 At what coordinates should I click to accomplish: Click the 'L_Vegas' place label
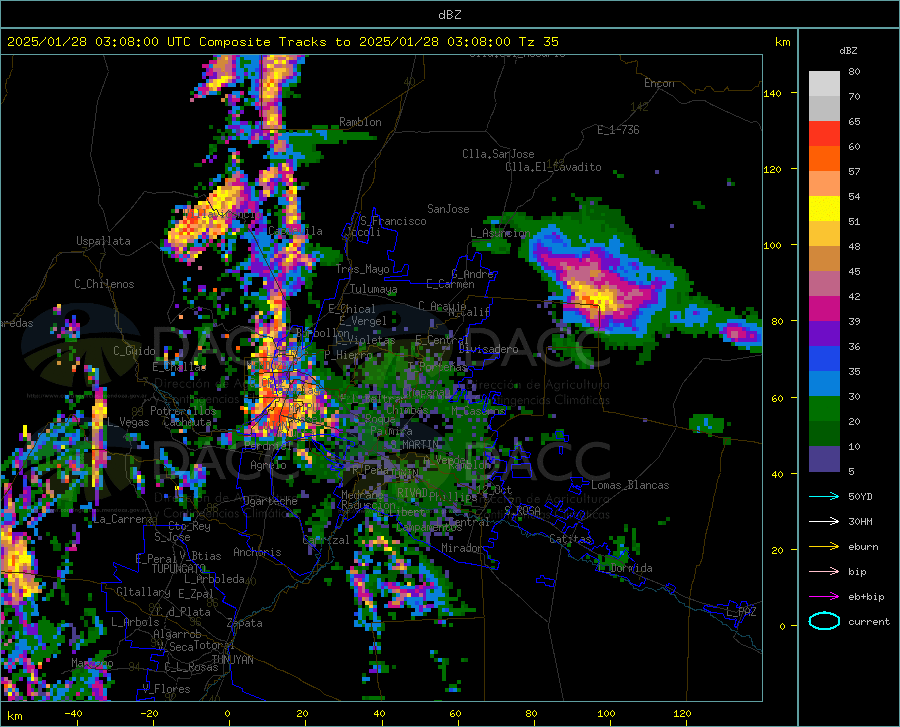click(x=128, y=422)
